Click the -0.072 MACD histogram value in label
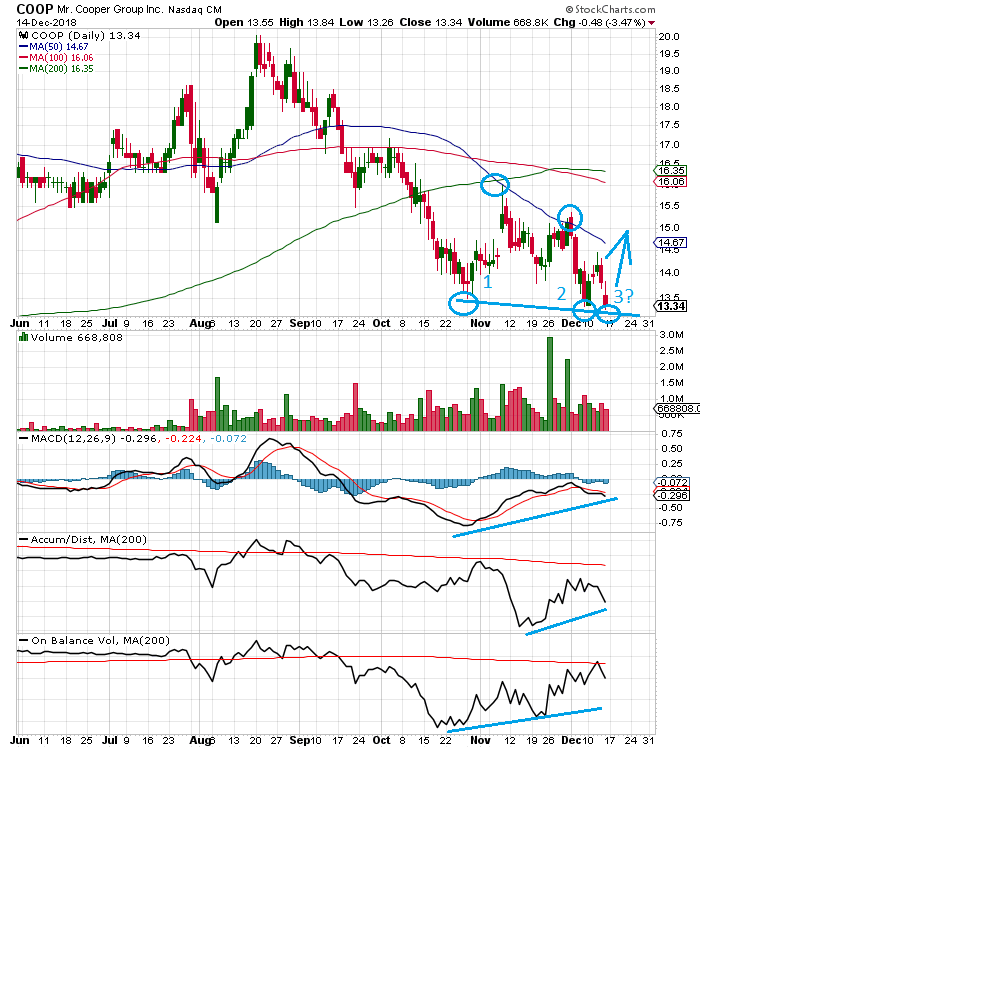This screenshot has width=1000, height=1000. [x=228, y=439]
